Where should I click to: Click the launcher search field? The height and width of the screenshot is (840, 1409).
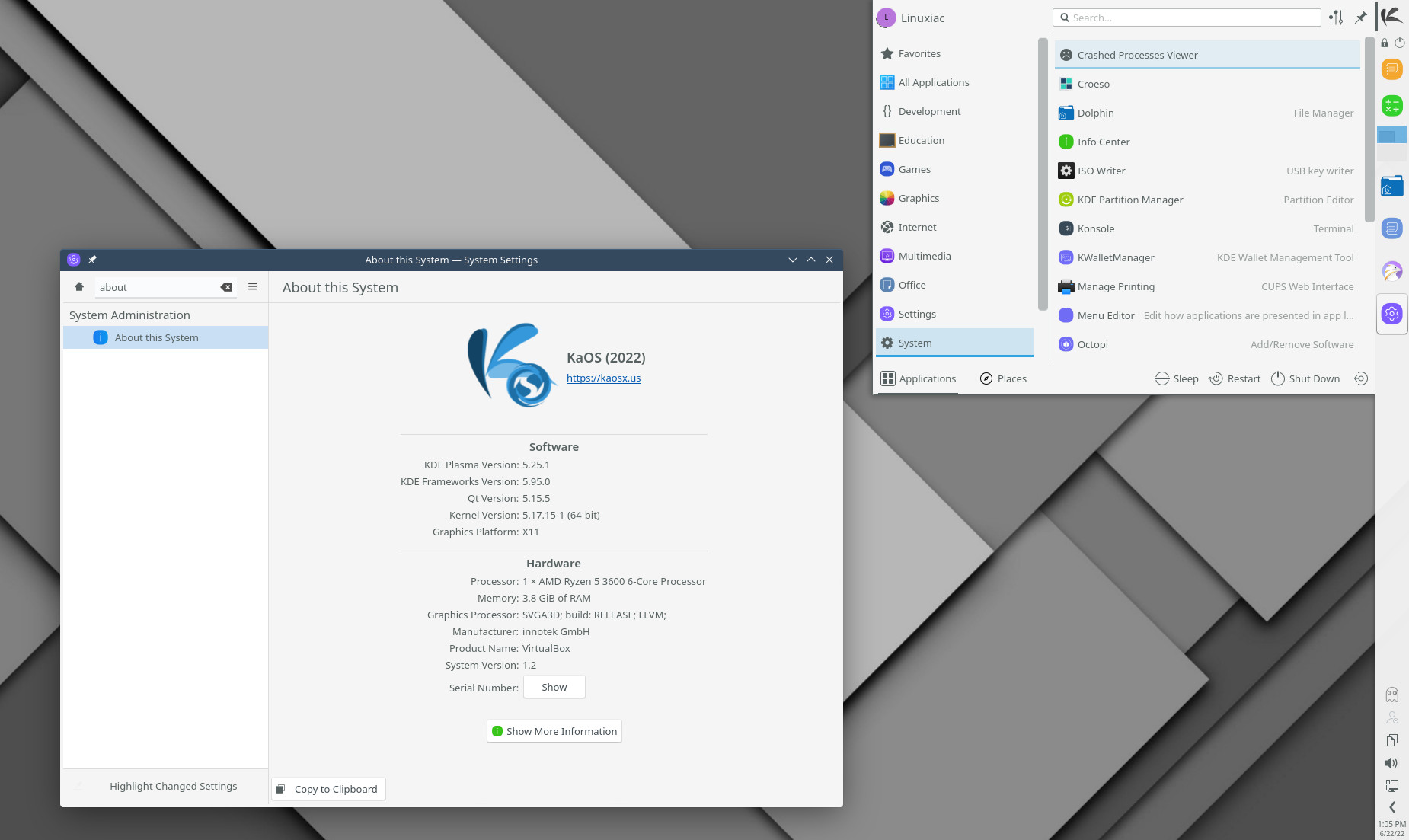point(1187,18)
